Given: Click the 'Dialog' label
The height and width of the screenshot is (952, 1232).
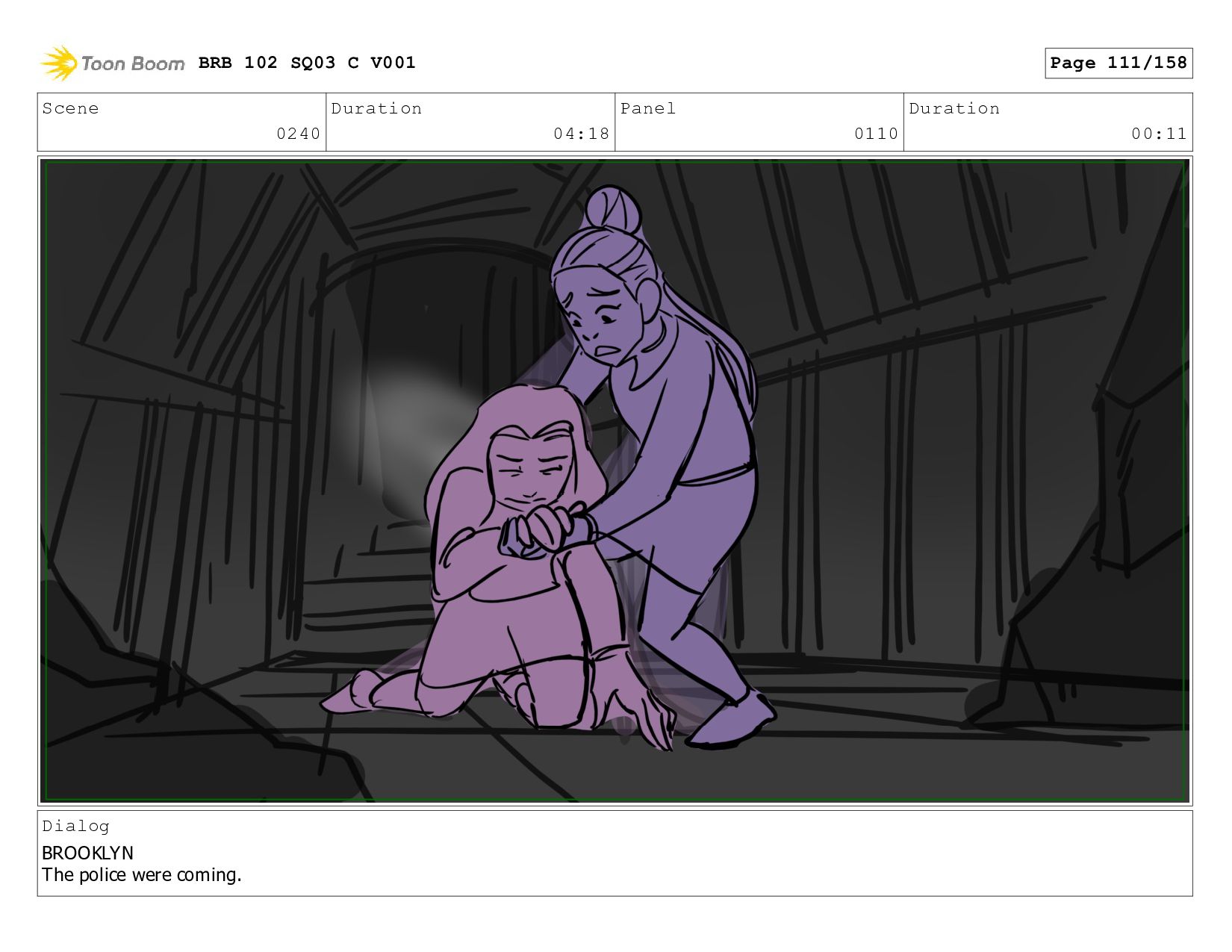Looking at the screenshot, I should 76,827.
